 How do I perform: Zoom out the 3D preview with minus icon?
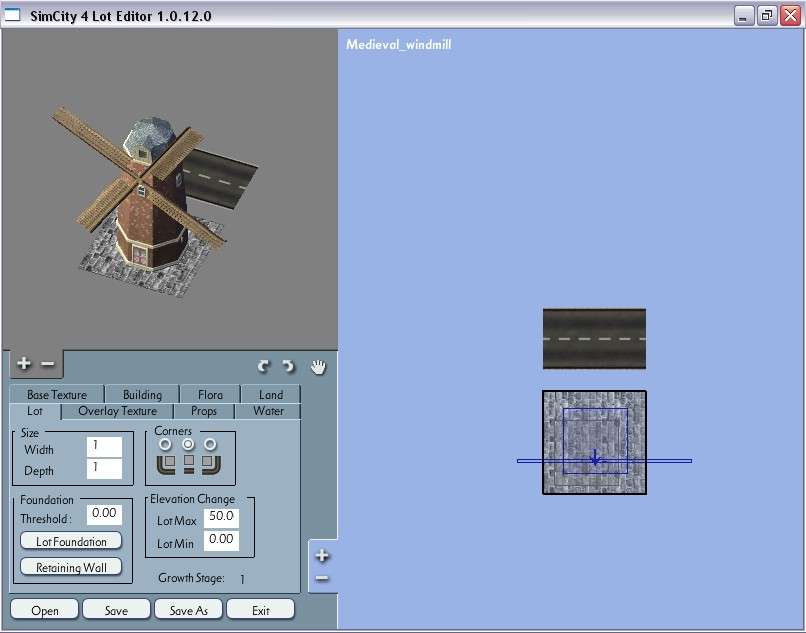click(x=47, y=364)
